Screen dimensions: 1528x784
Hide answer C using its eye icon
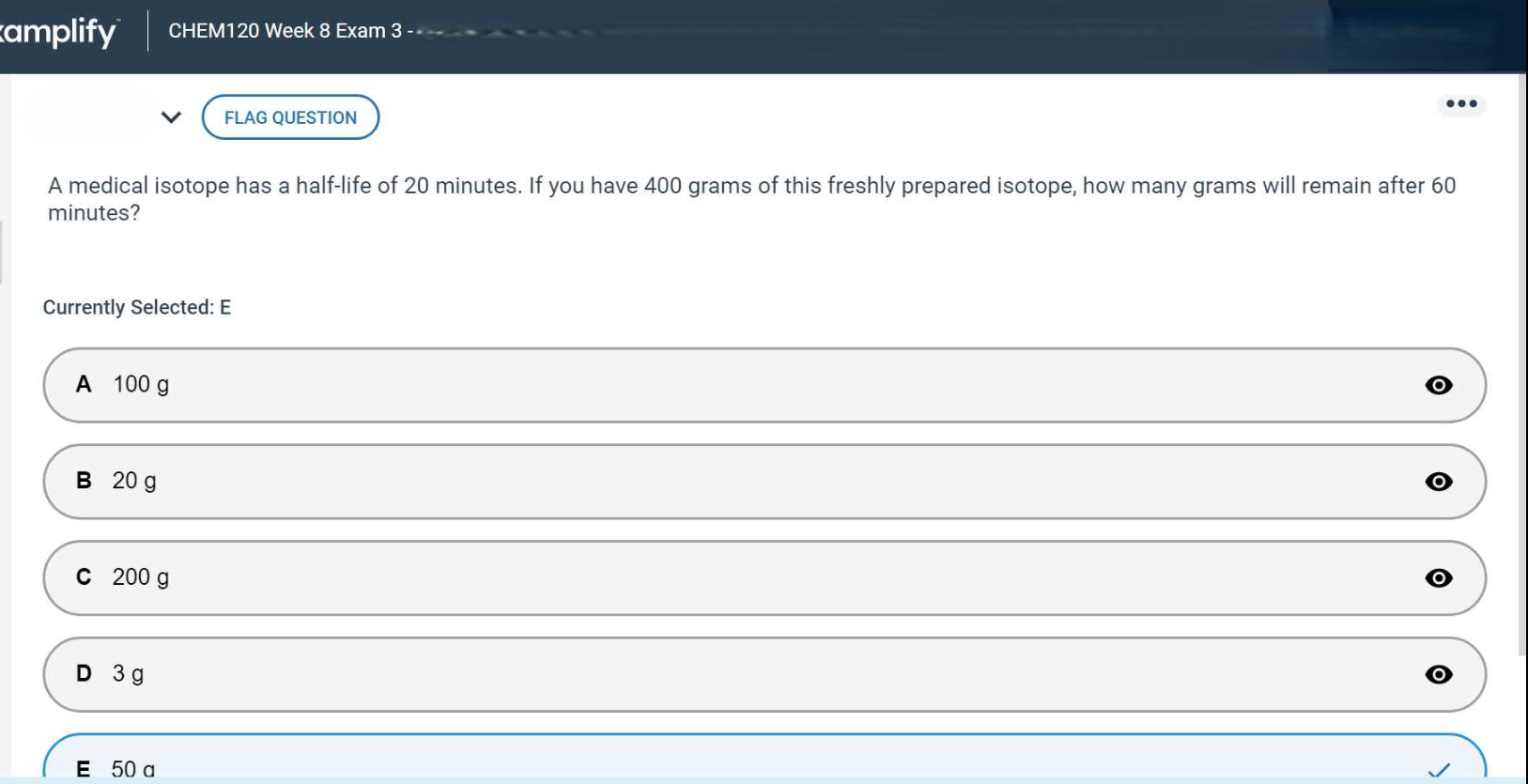tap(1438, 578)
